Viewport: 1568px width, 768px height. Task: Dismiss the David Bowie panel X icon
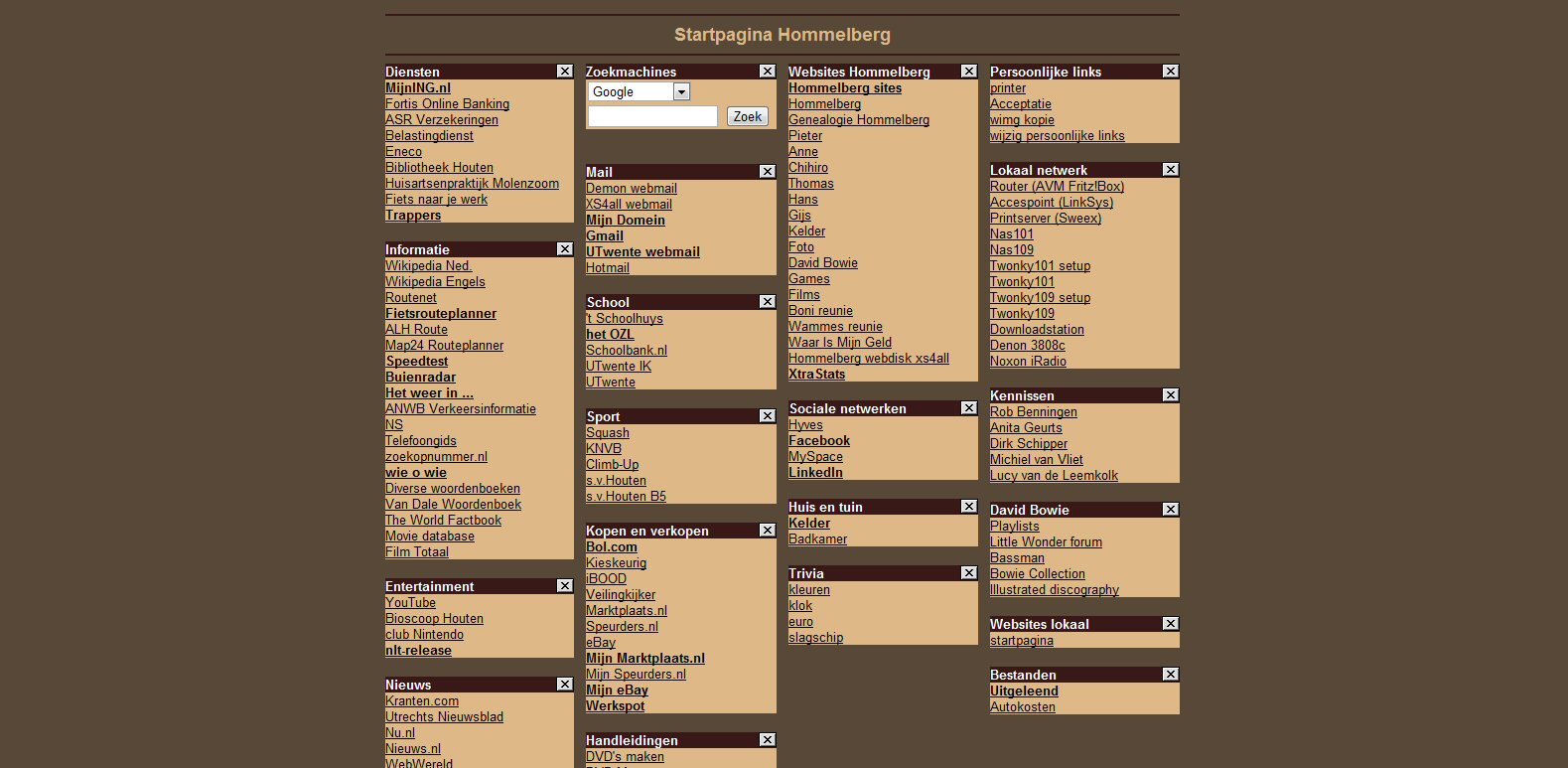pyautogui.click(x=1170, y=510)
